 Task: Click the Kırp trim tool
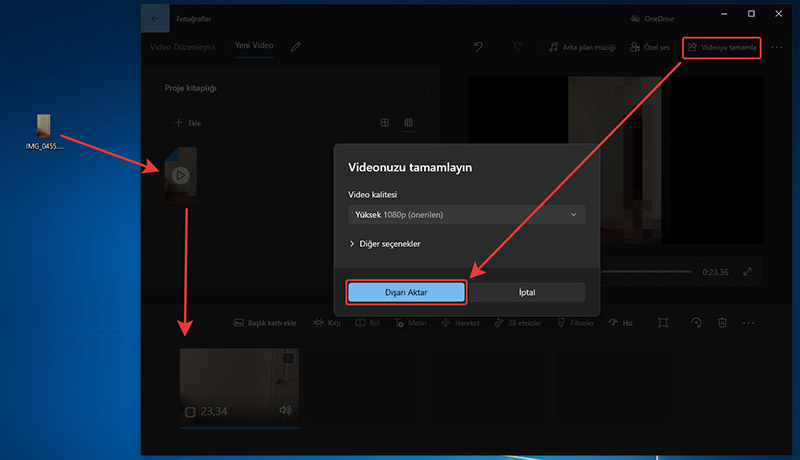pyautogui.click(x=326, y=323)
